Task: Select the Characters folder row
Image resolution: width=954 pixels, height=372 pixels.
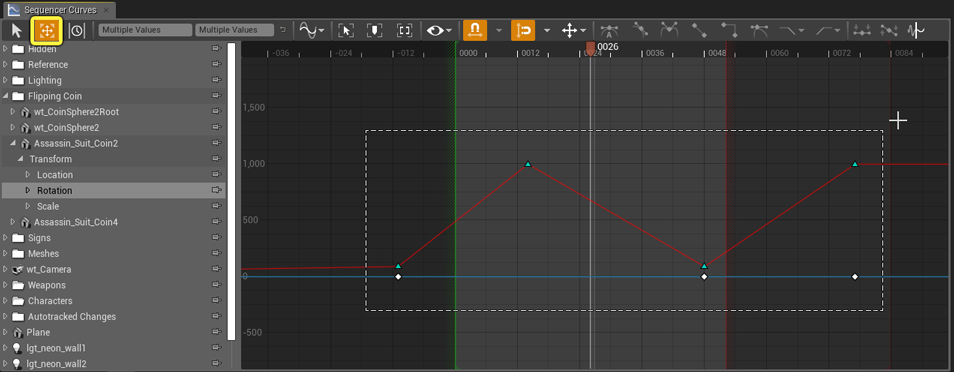Action: pos(113,301)
